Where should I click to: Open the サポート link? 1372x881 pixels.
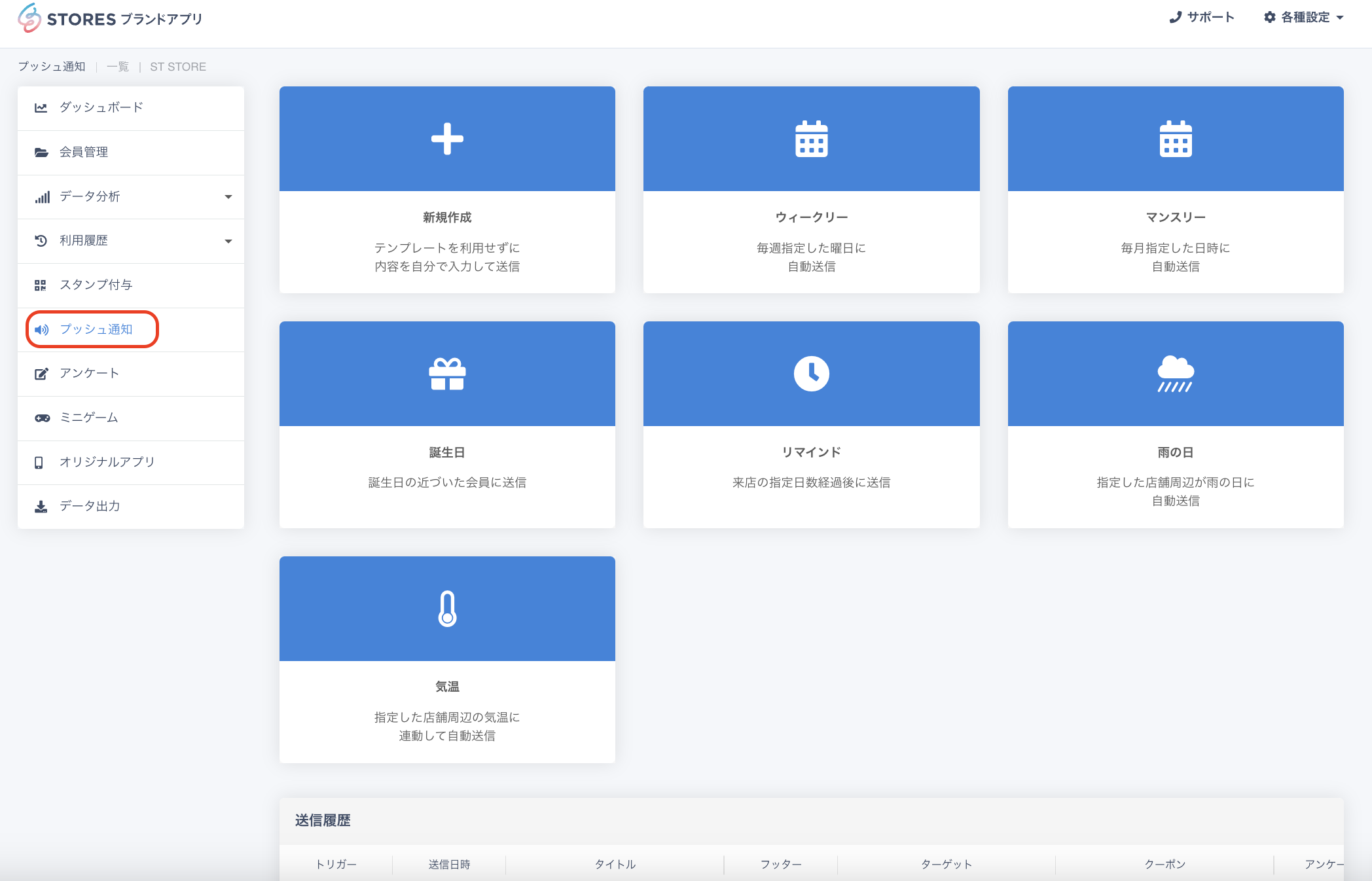[1202, 18]
